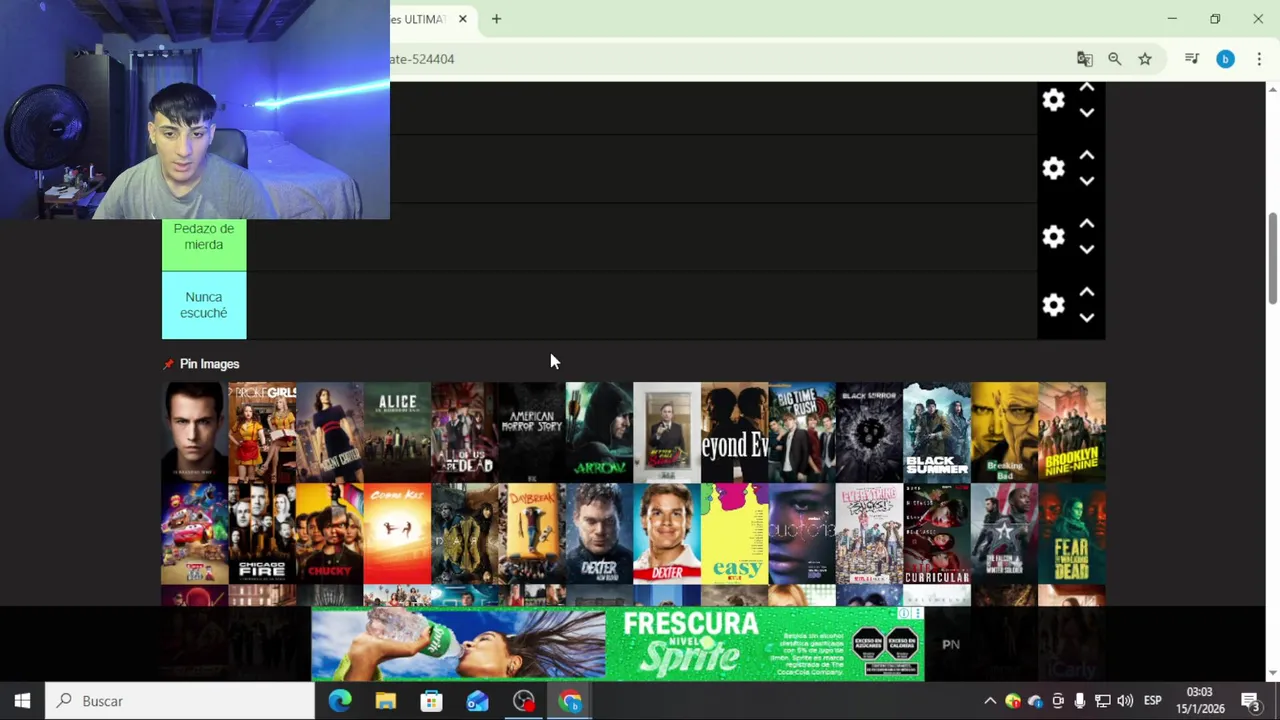1280x720 pixels.
Task: Bookmark this page with the star icon
Action: click(x=1145, y=59)
